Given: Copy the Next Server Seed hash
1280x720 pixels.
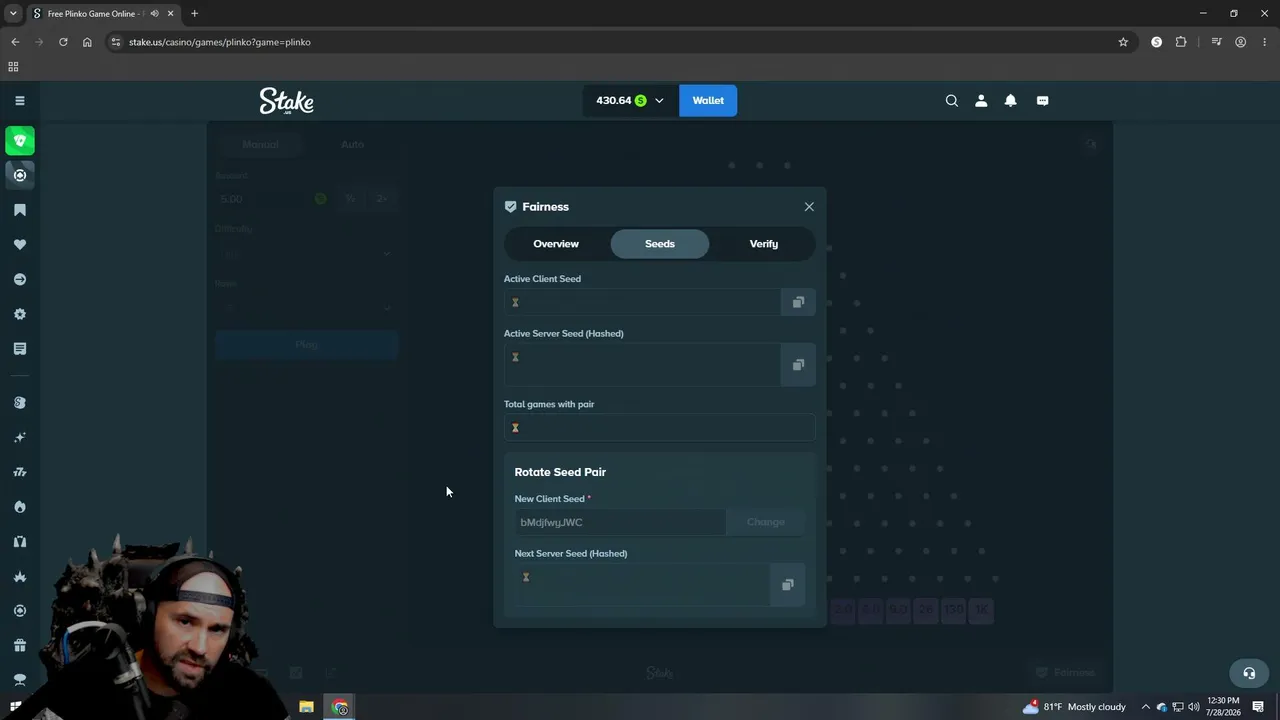Looking at the screenshot, I should (787, 585).
